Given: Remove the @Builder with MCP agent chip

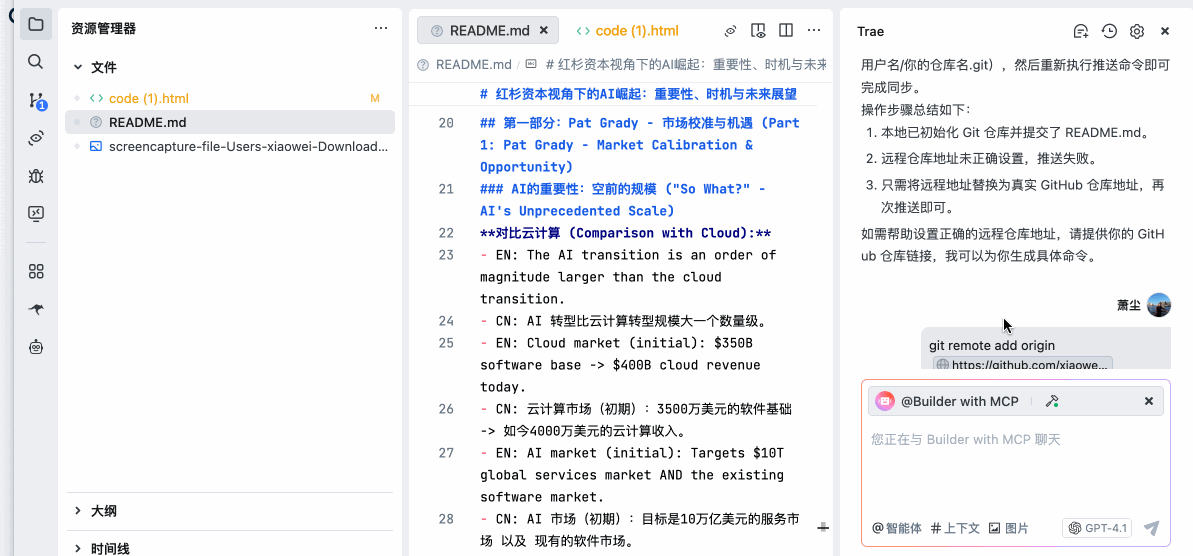Looking at the screenshot, I should [x=1149, y=401].
